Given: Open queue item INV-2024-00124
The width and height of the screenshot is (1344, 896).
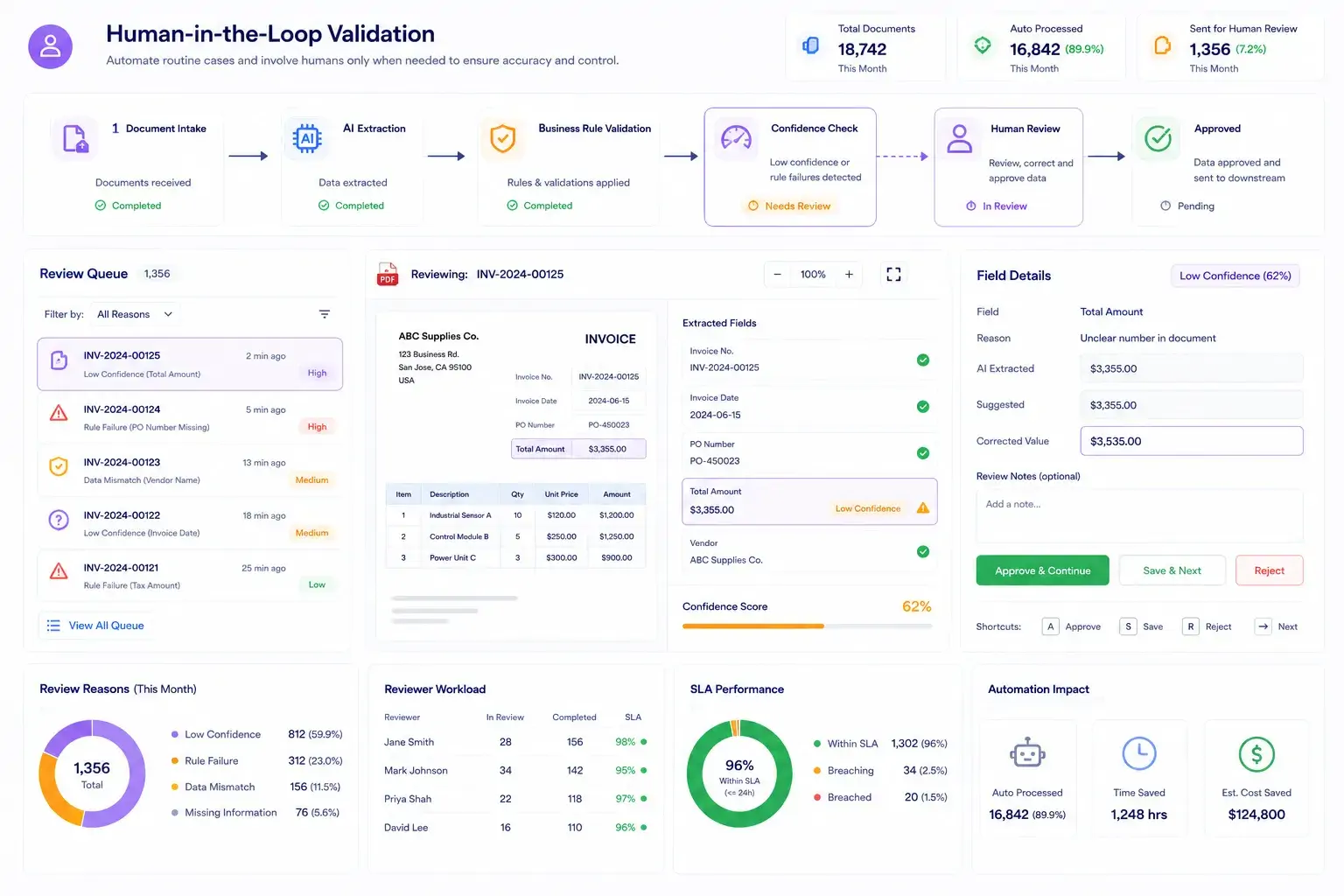Looking at the screenshot, I should coord(190,417).
